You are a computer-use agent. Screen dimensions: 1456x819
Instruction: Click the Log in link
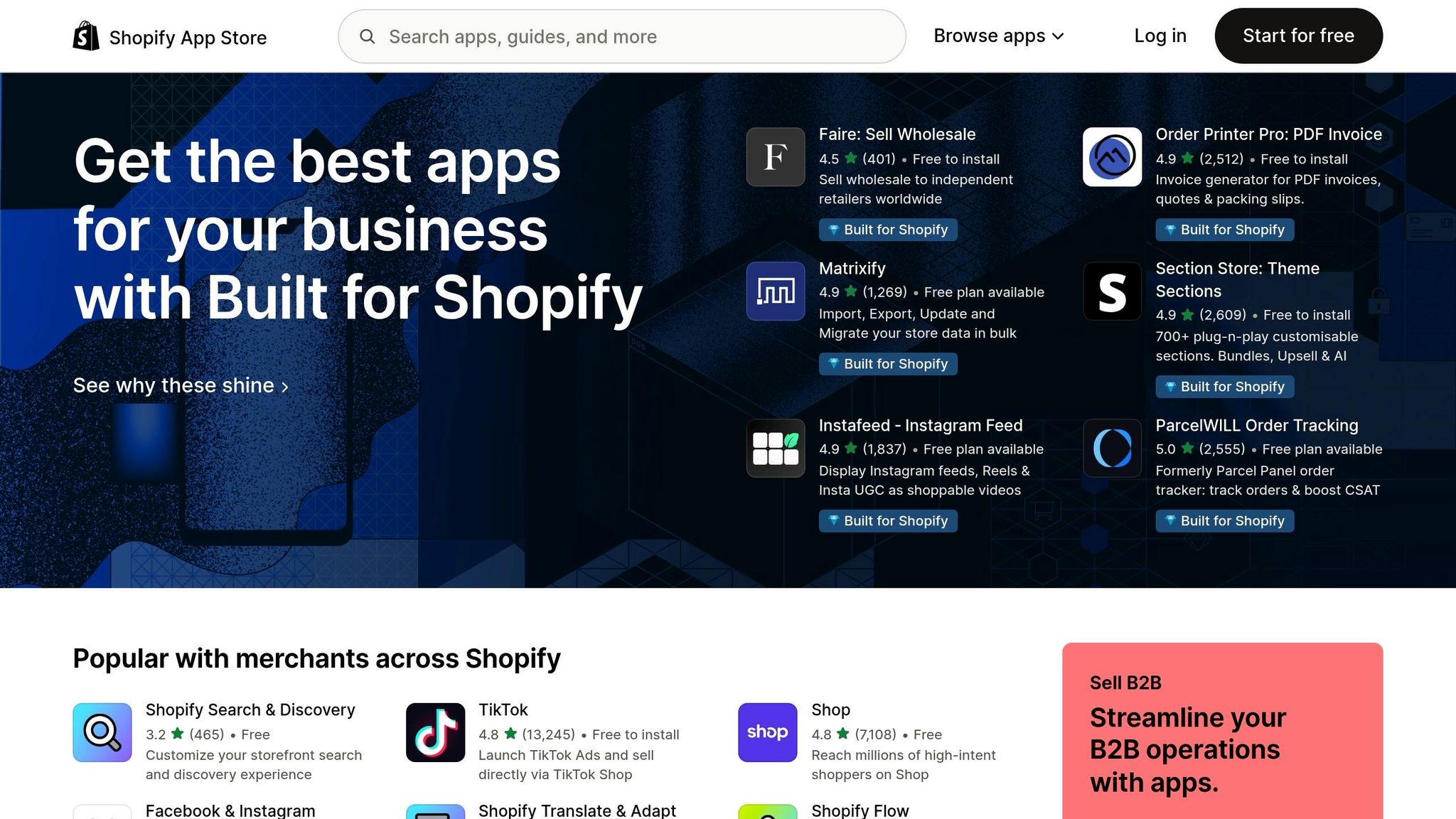(x=1160, y=36)
